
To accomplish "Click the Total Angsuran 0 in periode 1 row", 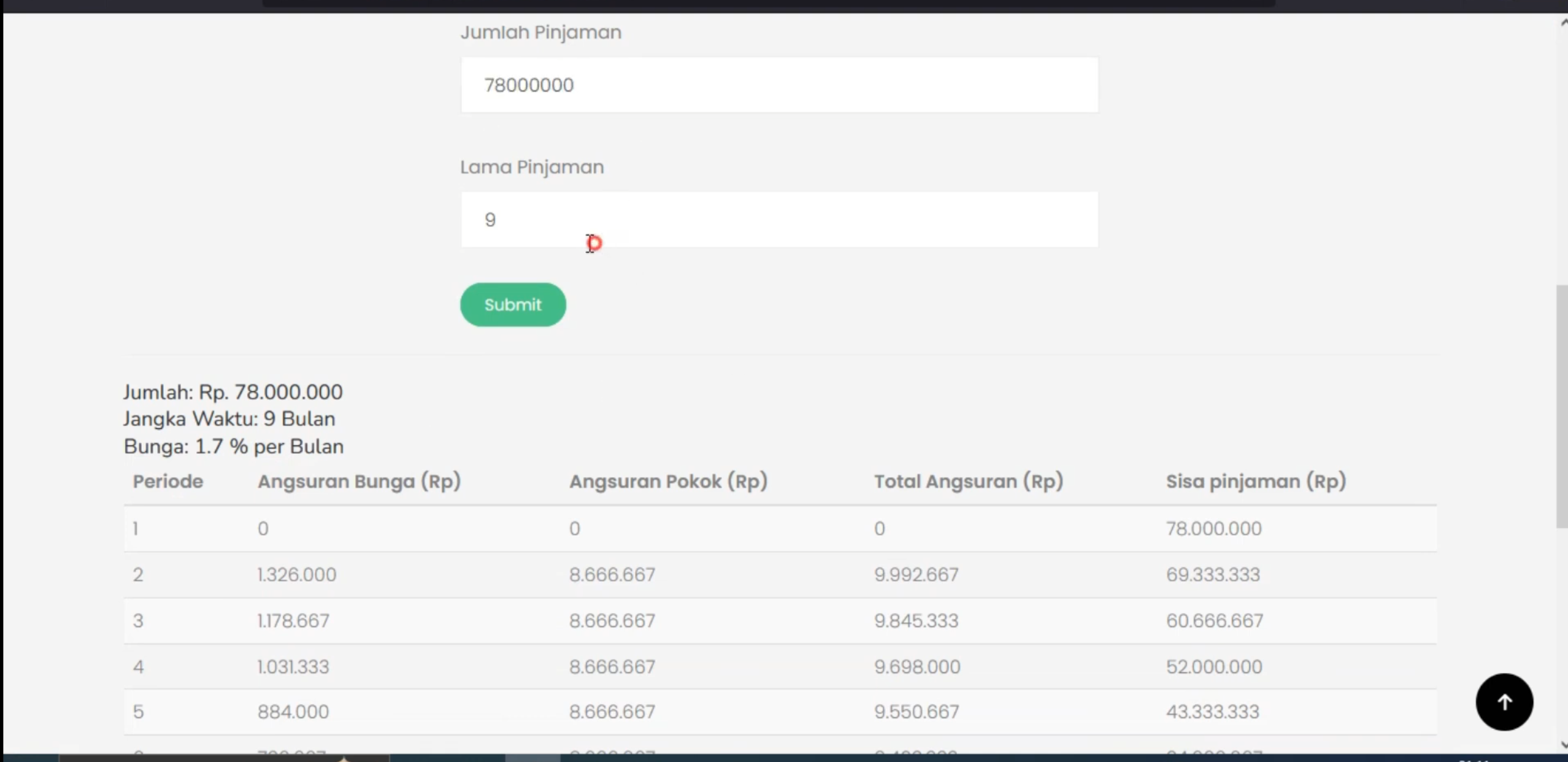I will tap(879, 528).
